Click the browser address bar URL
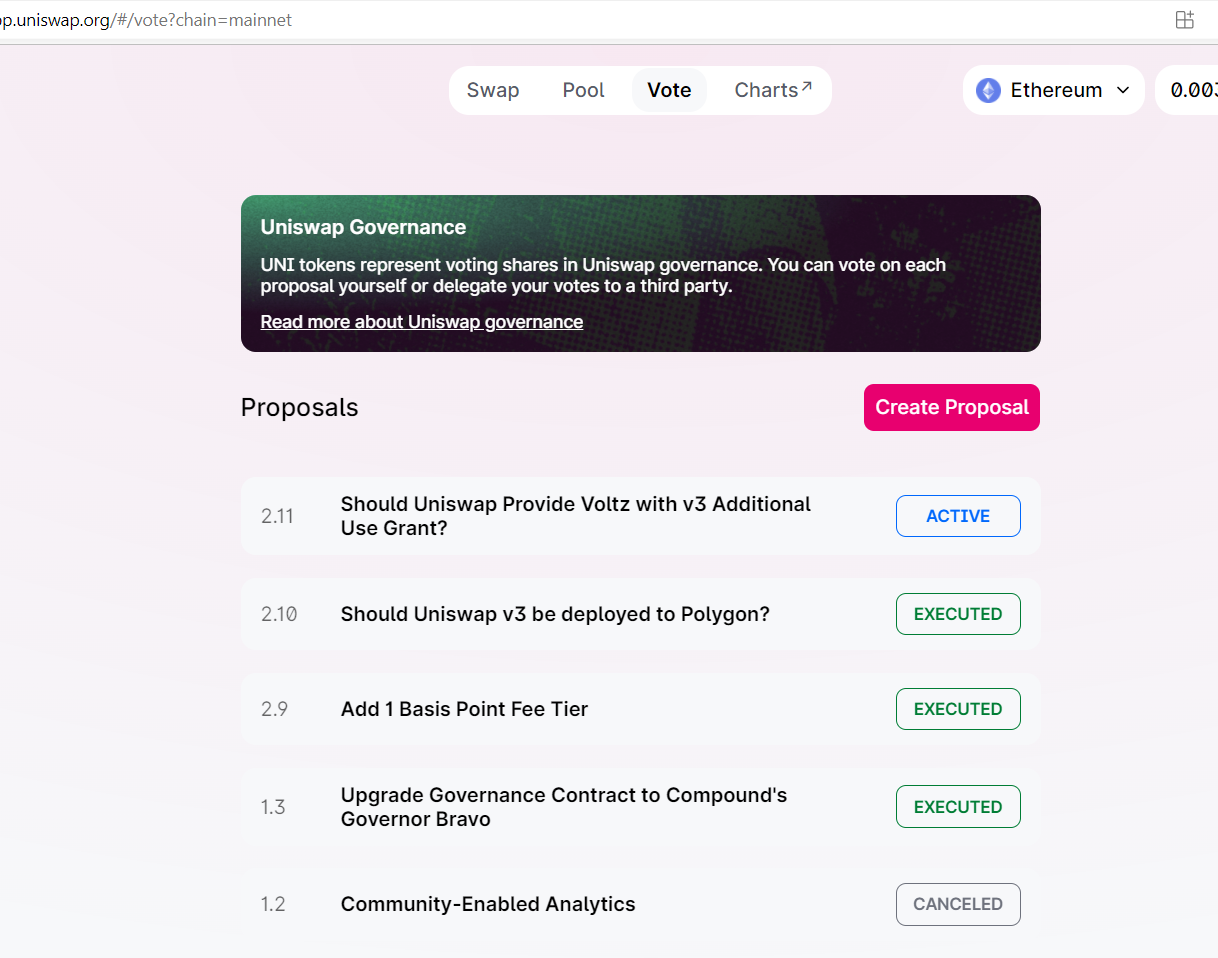Screen dimensions: 1218x958 146,20
